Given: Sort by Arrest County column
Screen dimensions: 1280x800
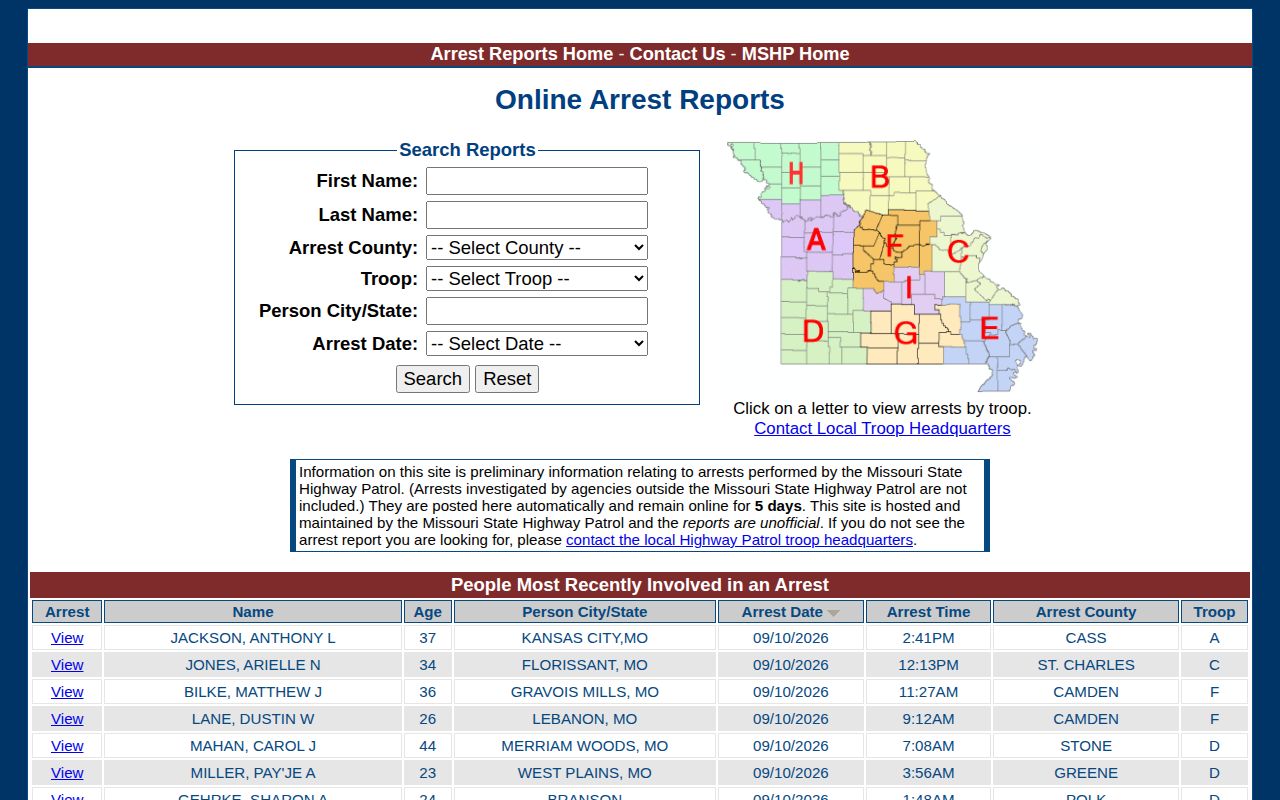Looking at the screenshot, I should point(1086,612).
